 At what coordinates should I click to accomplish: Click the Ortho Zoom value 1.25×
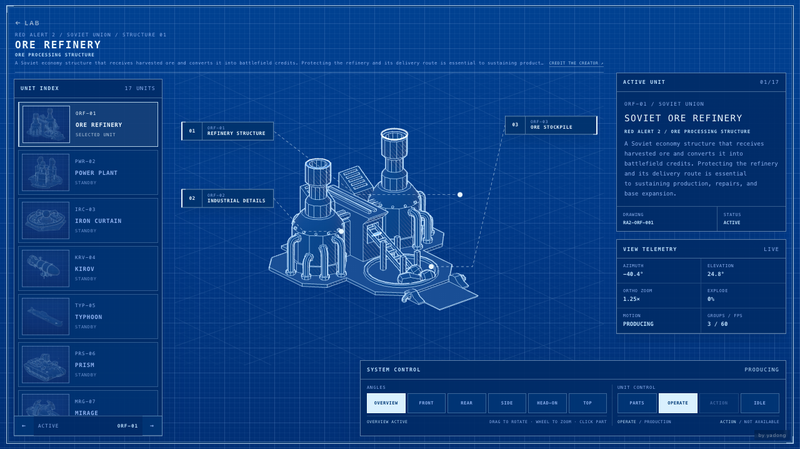pyautogui.click(x=631, y=299)
